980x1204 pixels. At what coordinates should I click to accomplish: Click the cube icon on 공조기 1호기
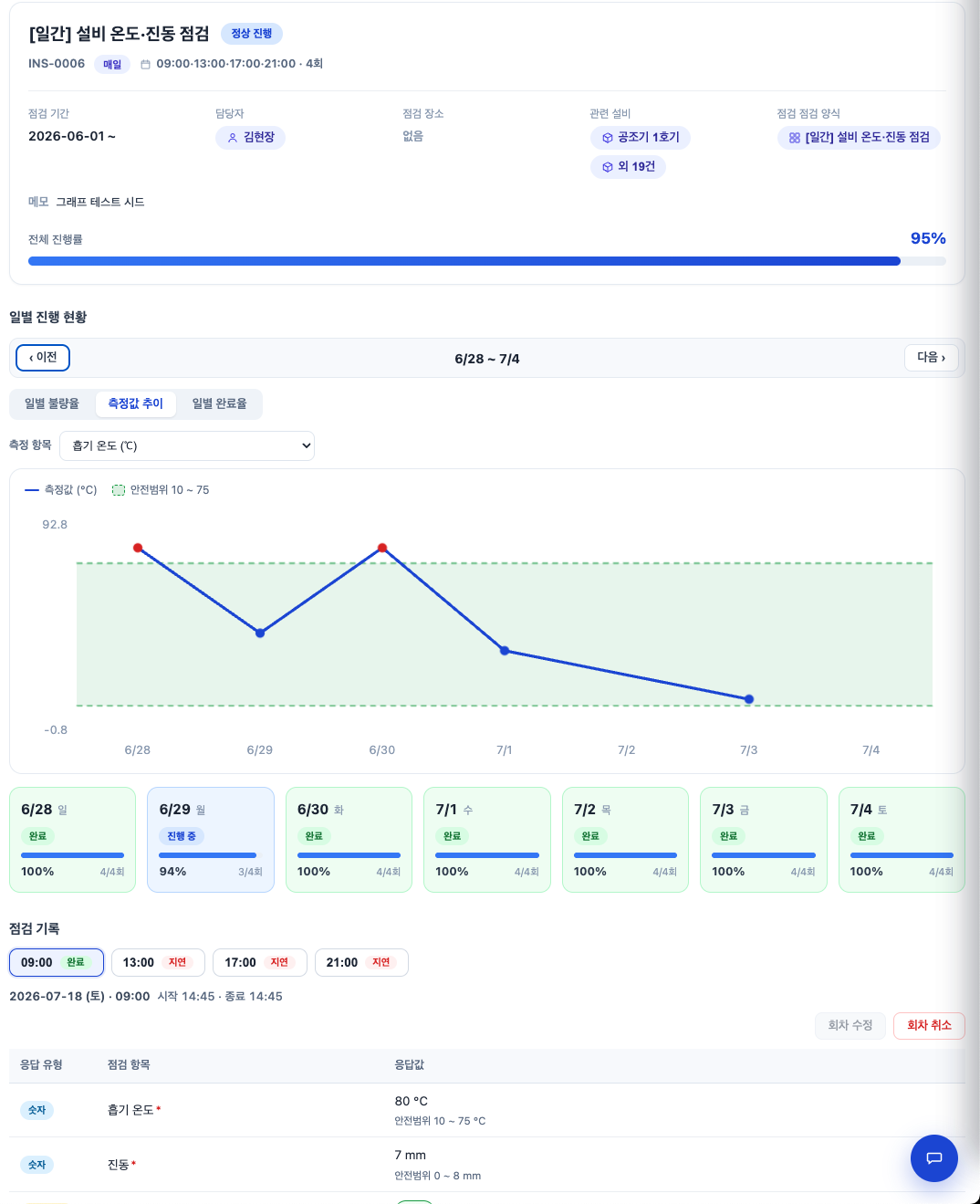pyautogui.click(x=608, y=138)
